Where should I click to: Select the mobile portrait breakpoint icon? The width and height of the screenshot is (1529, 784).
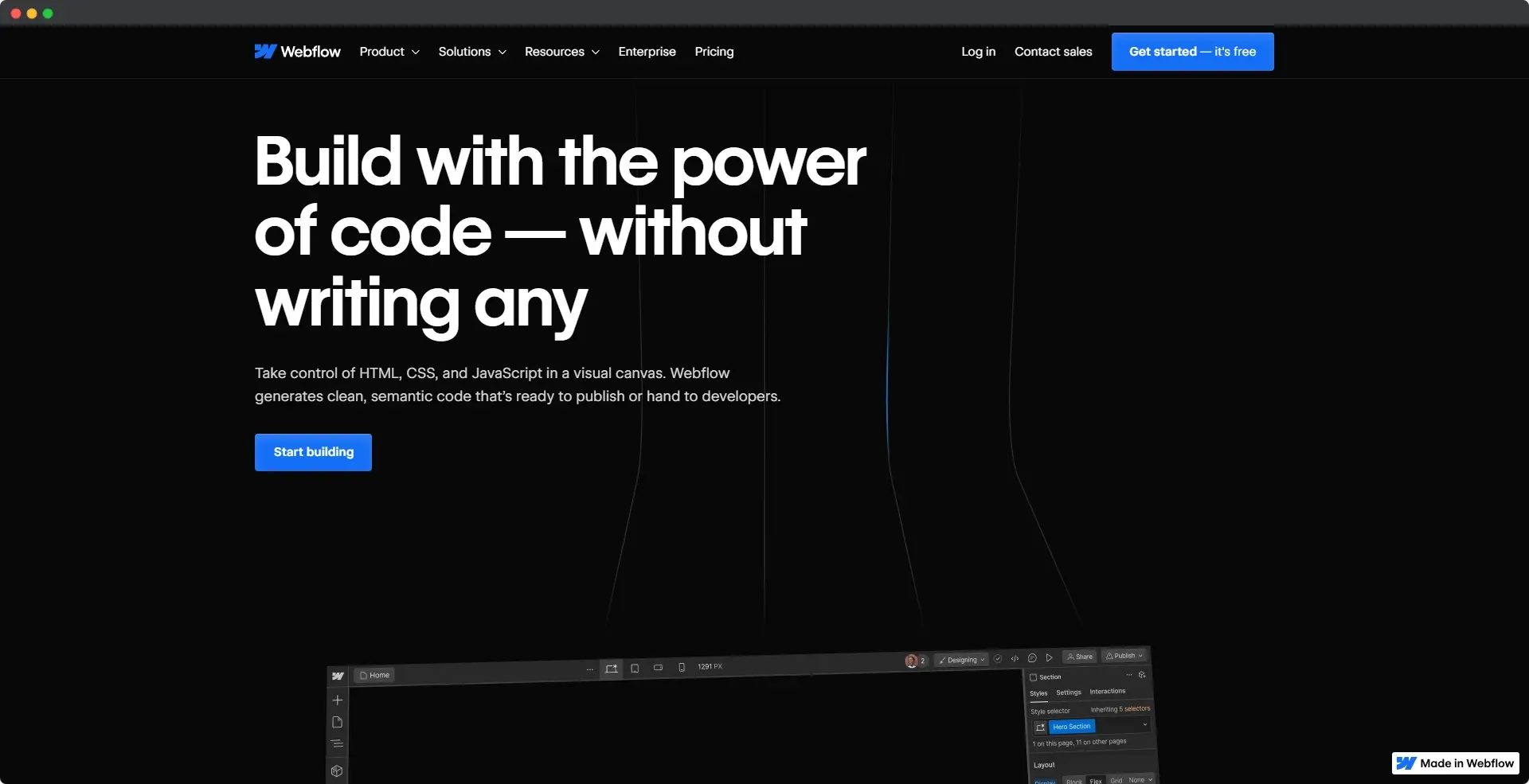[682, 668]
